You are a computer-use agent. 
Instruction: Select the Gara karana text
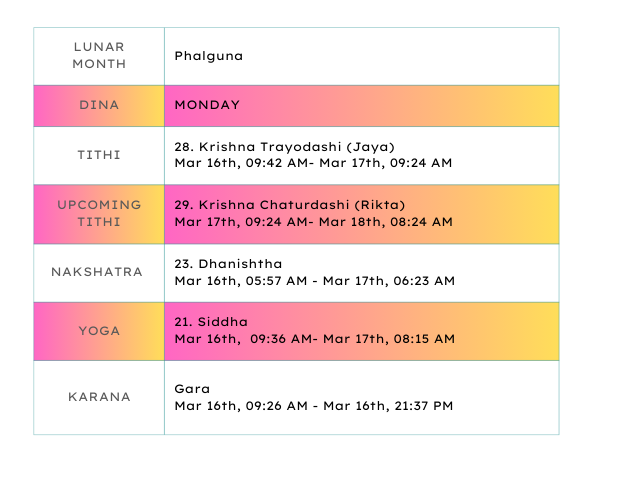click(190, 388)
